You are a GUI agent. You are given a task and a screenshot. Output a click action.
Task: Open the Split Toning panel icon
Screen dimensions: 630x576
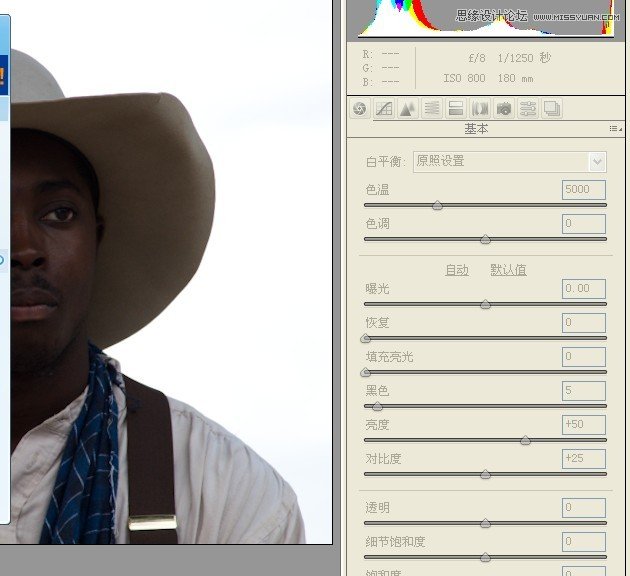[455, 109]
